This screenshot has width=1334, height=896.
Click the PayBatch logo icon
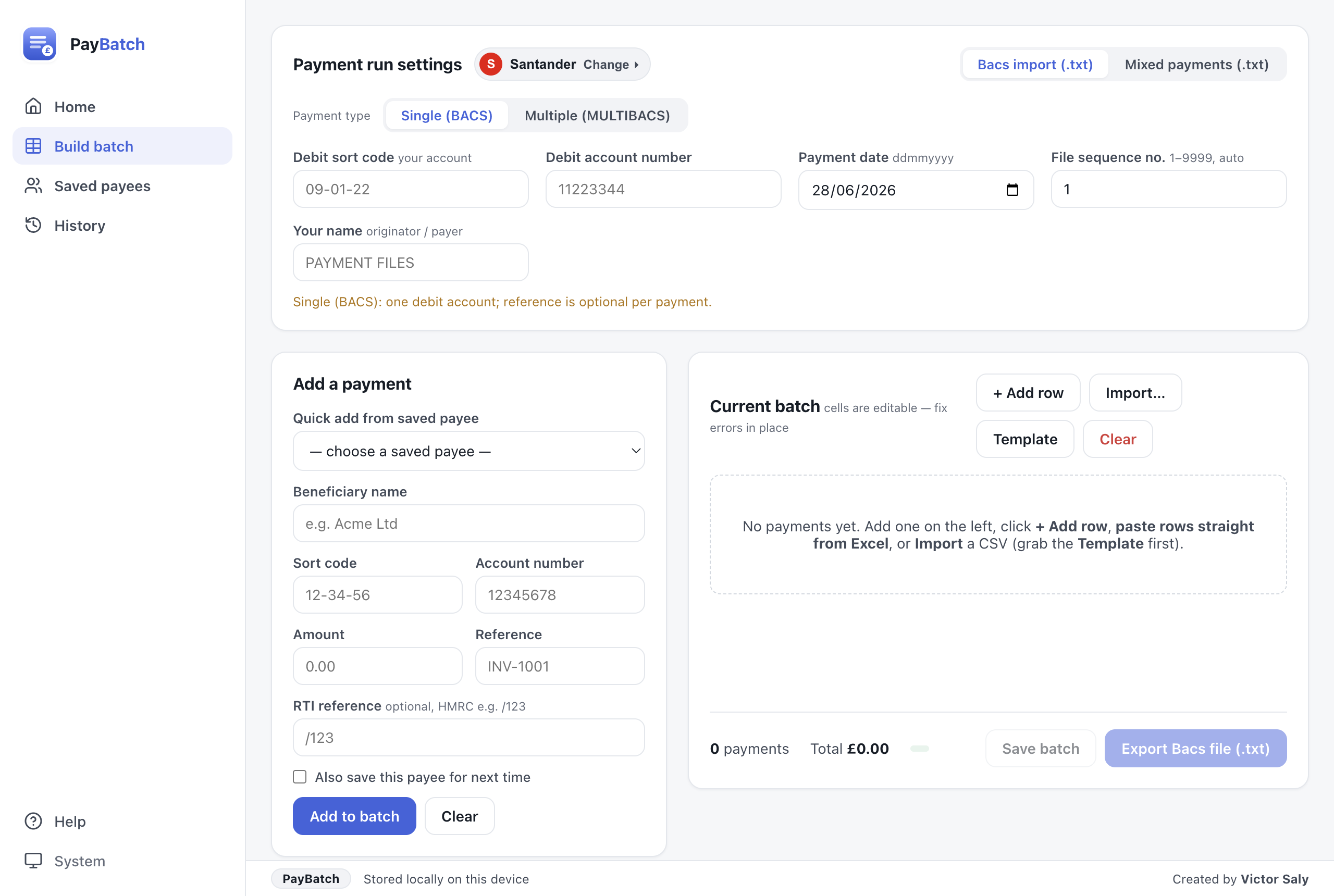click(40, 44)
